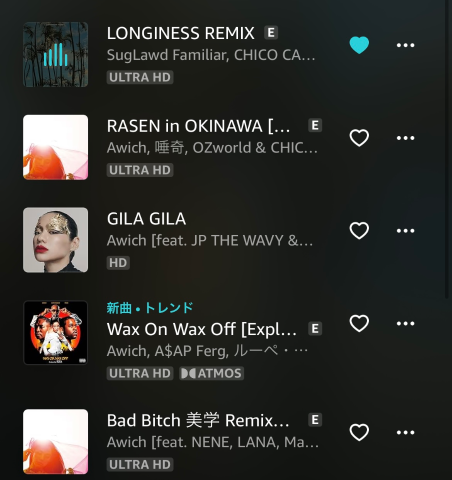Open more options for RASEN in OKINAWA

(x=405, y=138)
